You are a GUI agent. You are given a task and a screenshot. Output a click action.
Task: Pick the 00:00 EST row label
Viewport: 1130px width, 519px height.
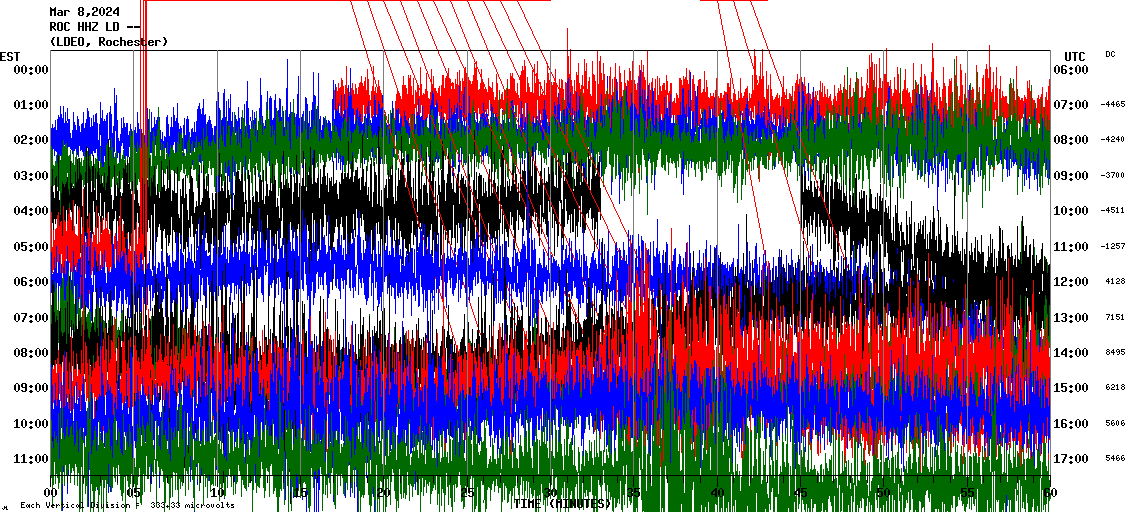coord(31,69)
